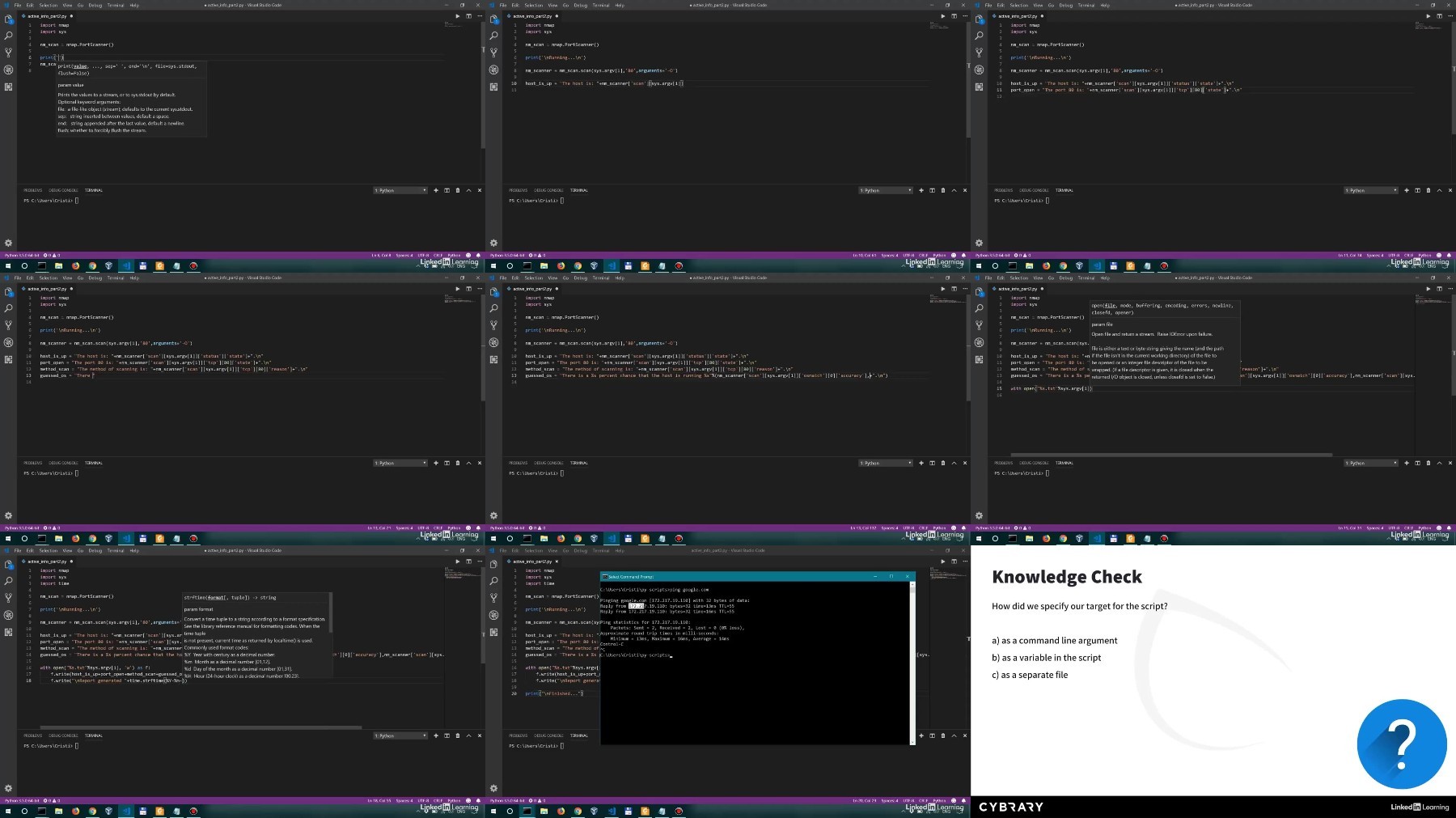Click New Terminal plus icon in Command Prompt frame
Viewport: 1456px width, 818px height.
(x=921, y=735)
